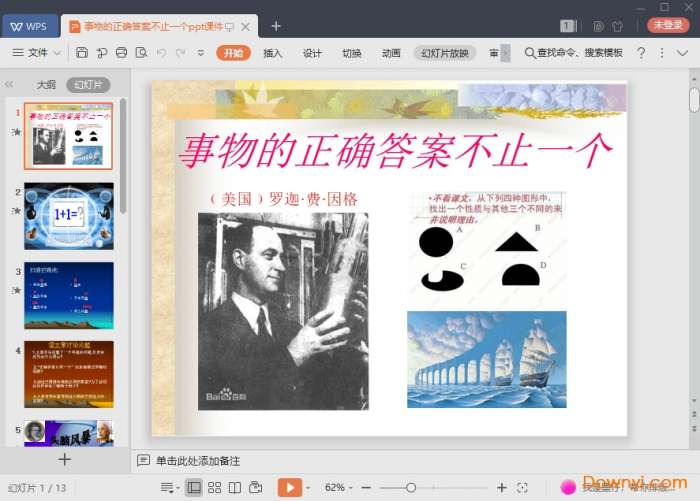Click the main vertical scrollbar thumb

694,100
